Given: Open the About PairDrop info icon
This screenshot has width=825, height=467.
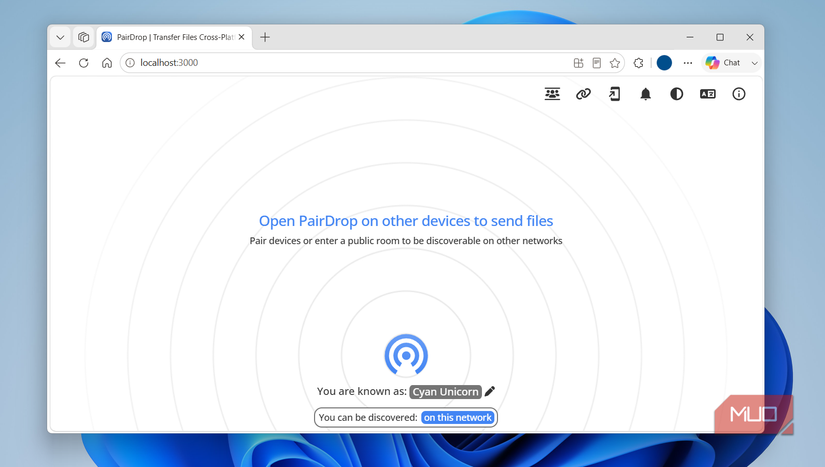Looking at the screenshot, I should (739, 94).
